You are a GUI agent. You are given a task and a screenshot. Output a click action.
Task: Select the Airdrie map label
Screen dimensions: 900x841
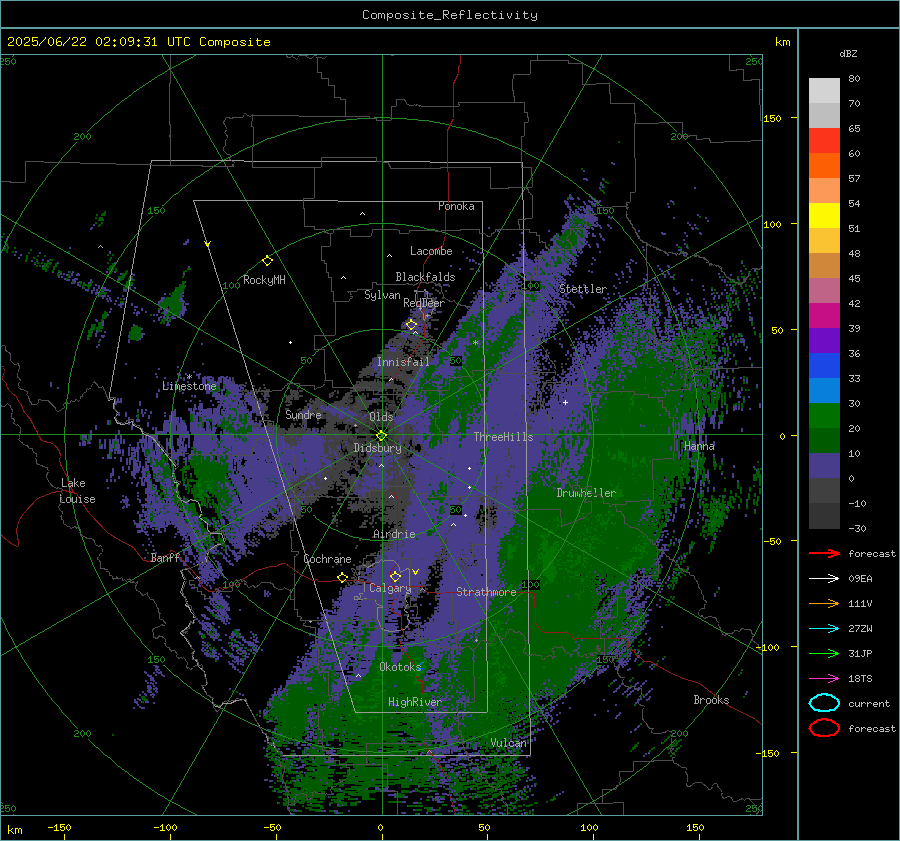394,534
